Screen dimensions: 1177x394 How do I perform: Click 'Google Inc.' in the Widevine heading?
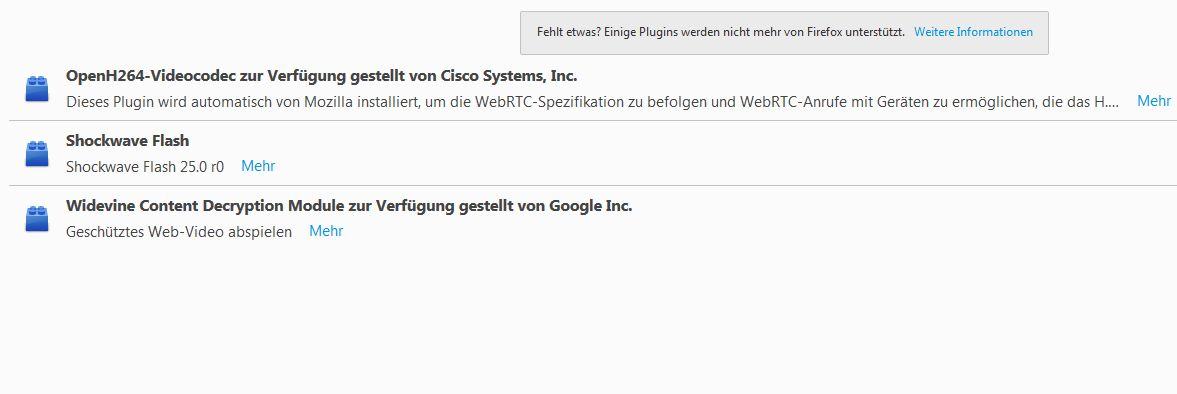point(591,206)
